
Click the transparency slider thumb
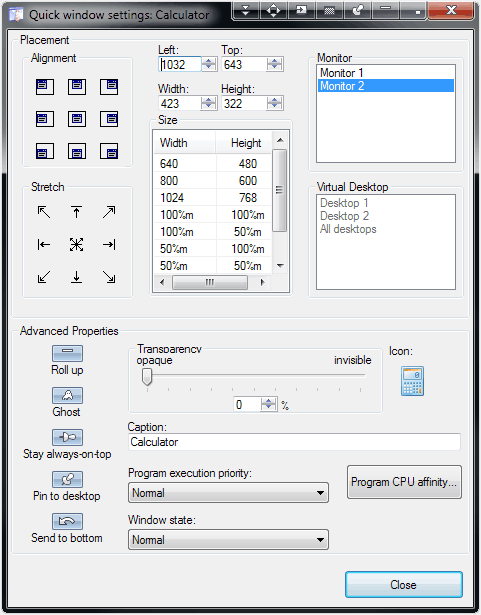(x=147, y=377)
